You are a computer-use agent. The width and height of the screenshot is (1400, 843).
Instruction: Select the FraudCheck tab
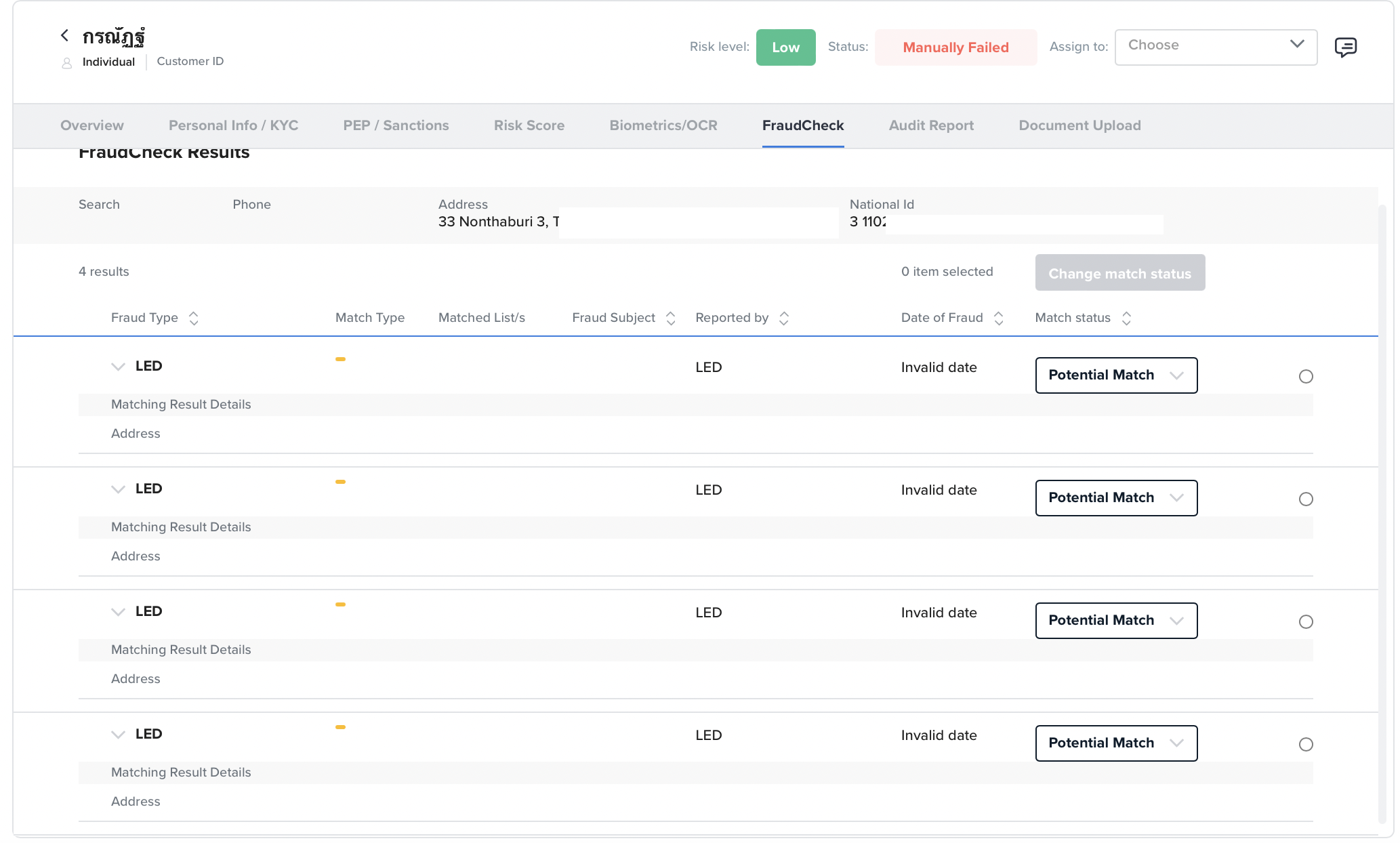click(803, 125)
